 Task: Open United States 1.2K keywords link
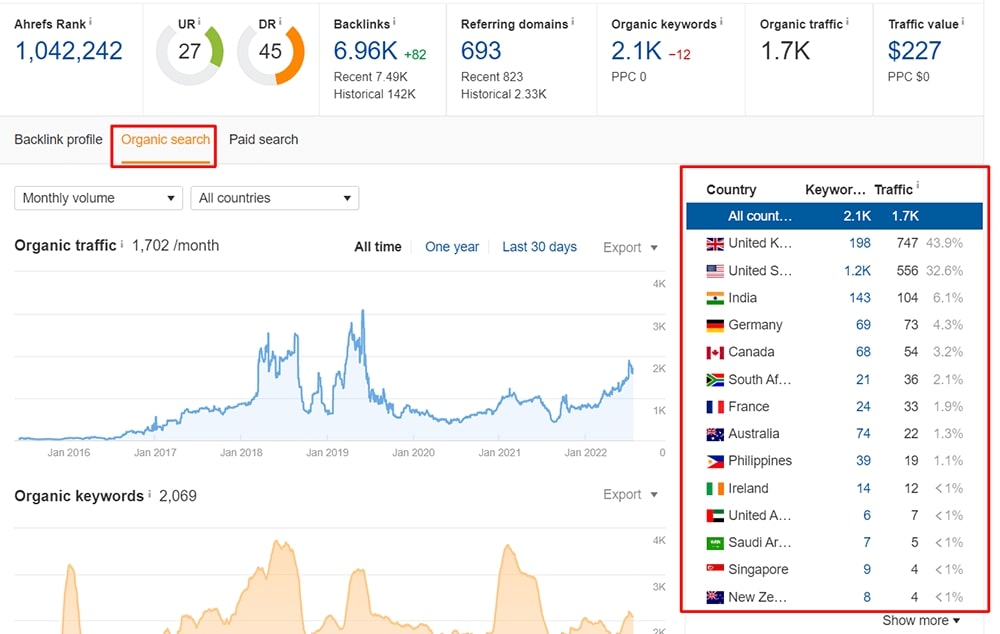click(x=857, y=270)
